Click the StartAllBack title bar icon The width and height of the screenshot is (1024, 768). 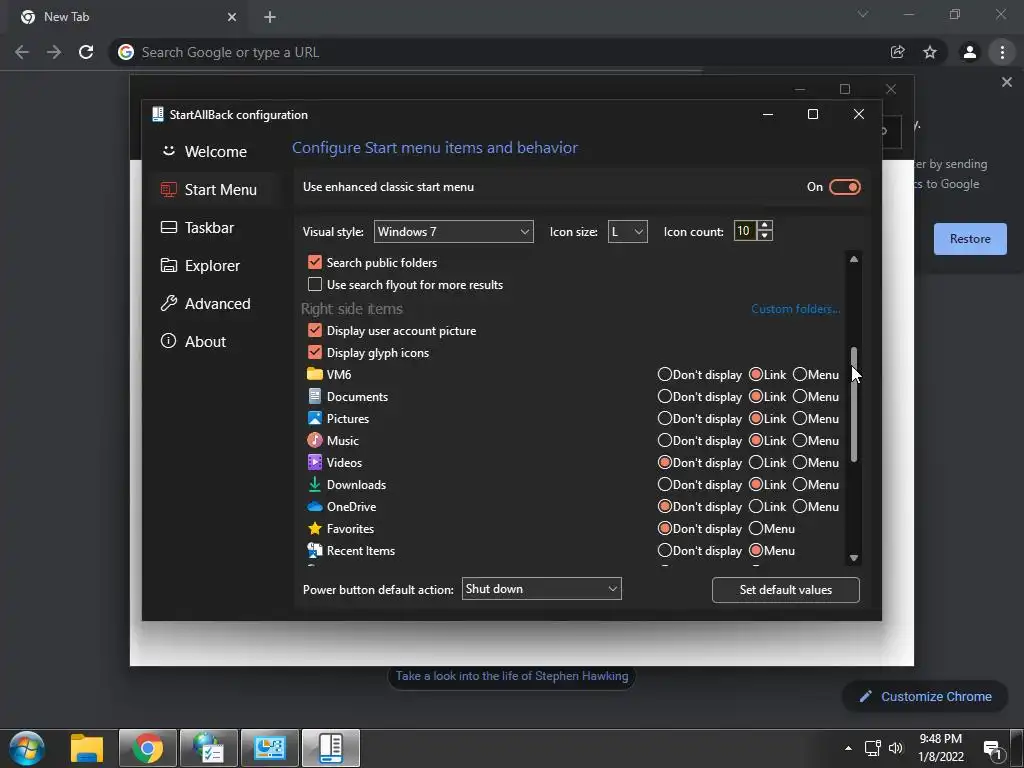point(157,114)
